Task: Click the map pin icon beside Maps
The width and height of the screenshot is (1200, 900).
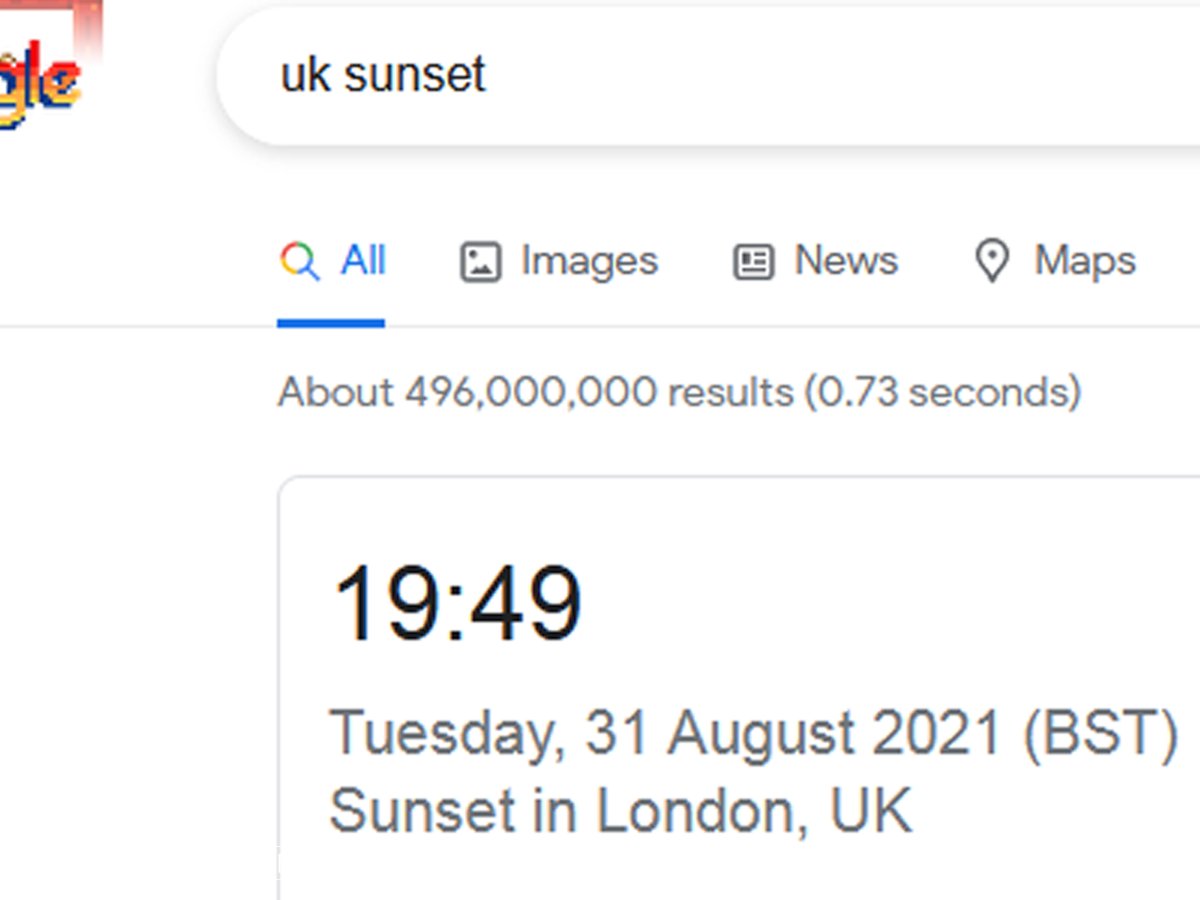Action: pyautogui.click(x=991, y=262)
